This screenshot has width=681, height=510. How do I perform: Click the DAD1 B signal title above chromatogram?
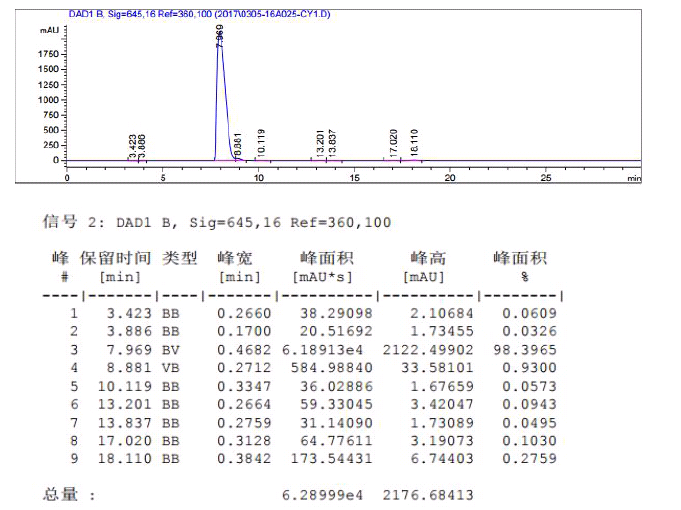(x=200, y=14)
